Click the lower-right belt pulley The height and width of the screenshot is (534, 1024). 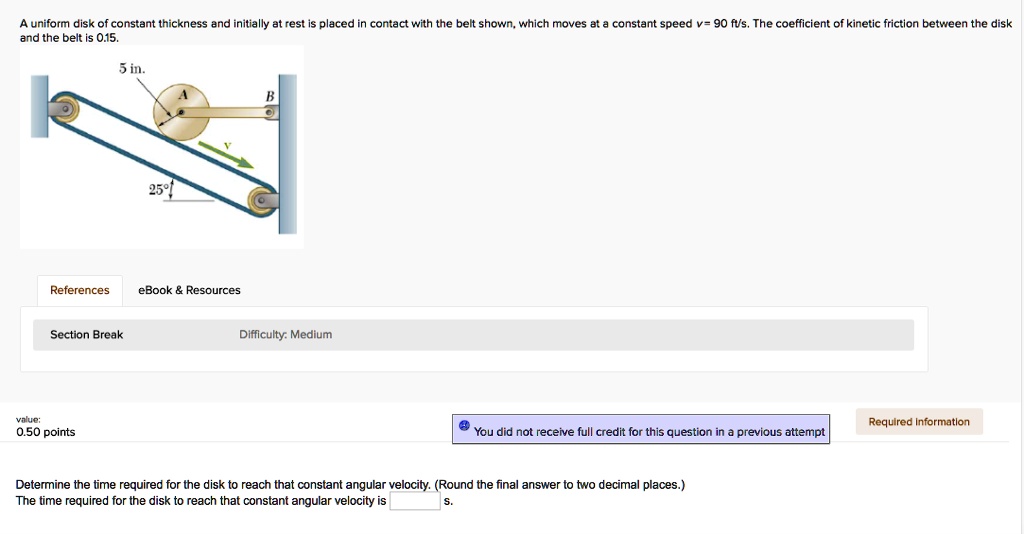(263, 199)
